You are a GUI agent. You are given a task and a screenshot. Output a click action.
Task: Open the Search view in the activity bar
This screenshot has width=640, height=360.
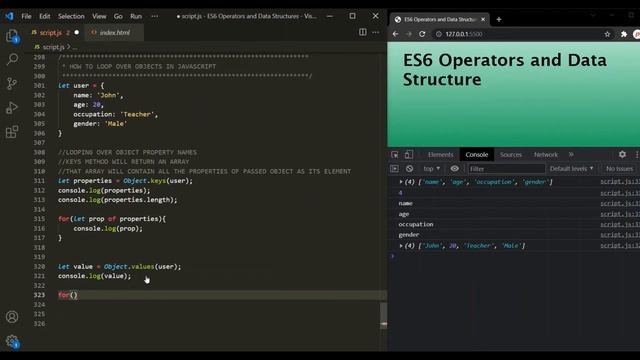pos(12,60)
